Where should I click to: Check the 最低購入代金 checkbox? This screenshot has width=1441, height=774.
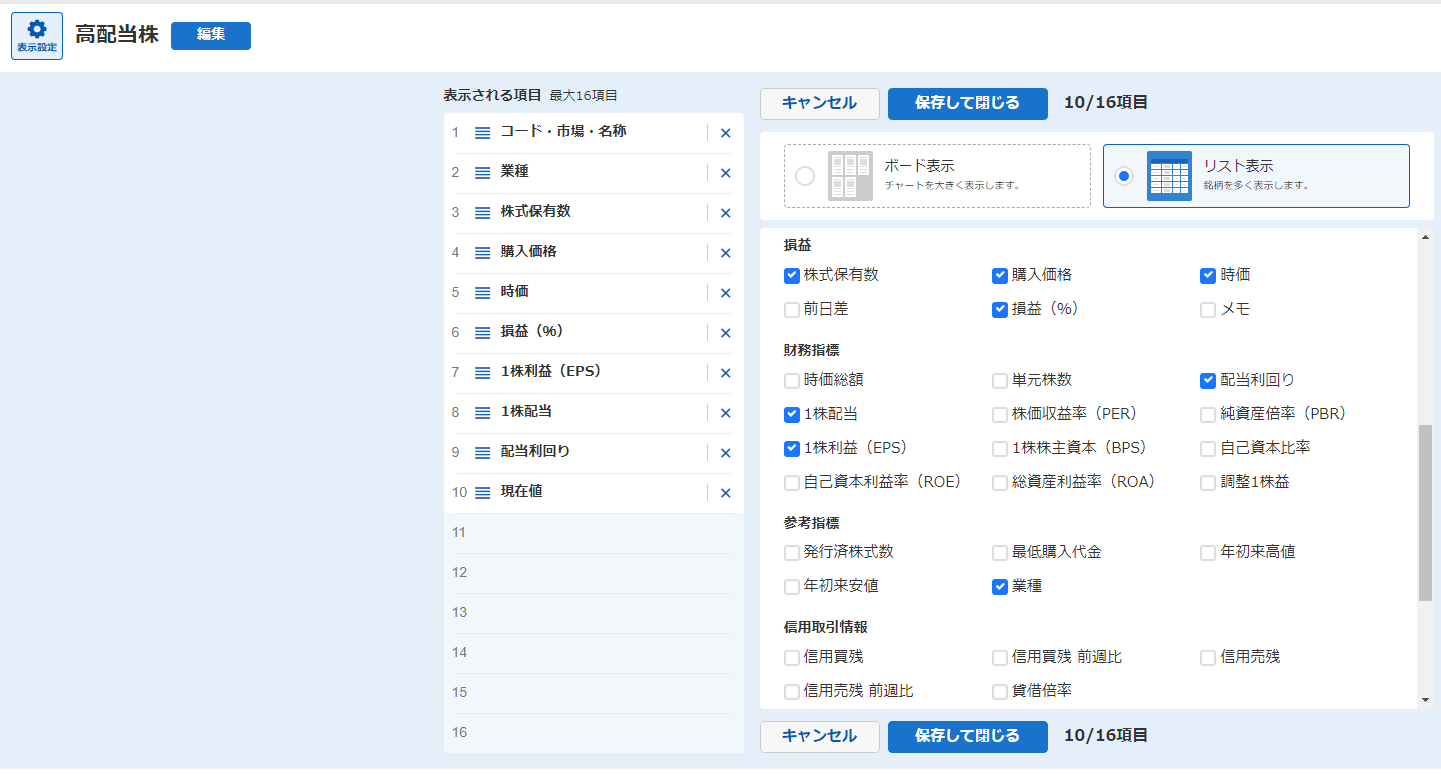[1000, 553]
